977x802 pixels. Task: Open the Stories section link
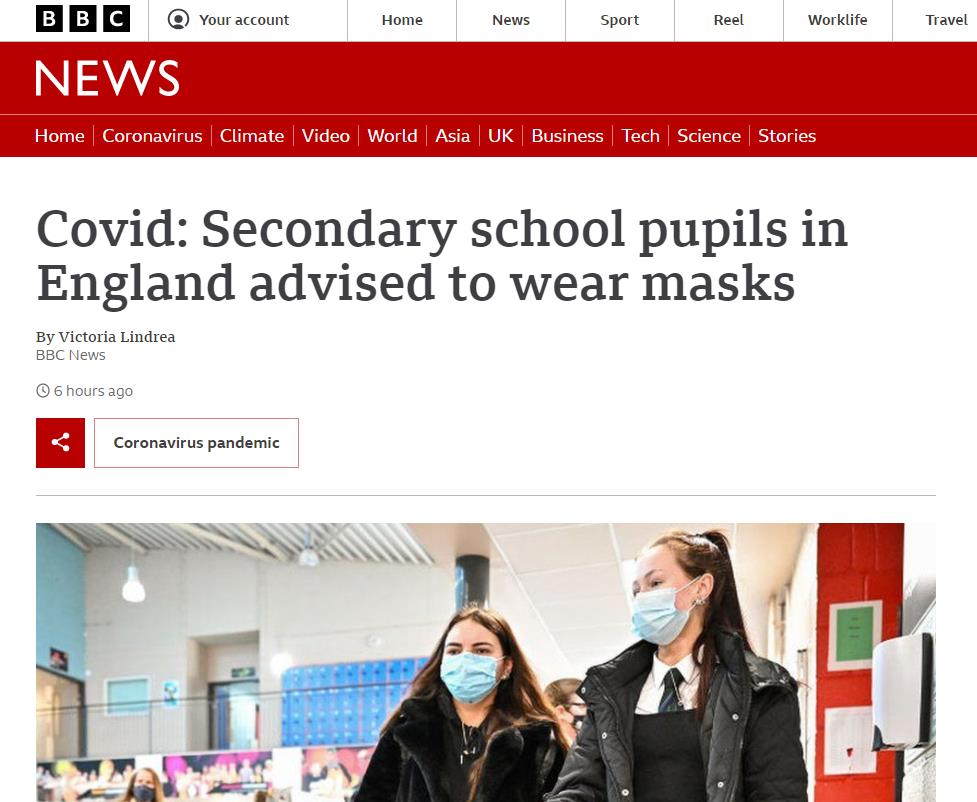[786, 136]
